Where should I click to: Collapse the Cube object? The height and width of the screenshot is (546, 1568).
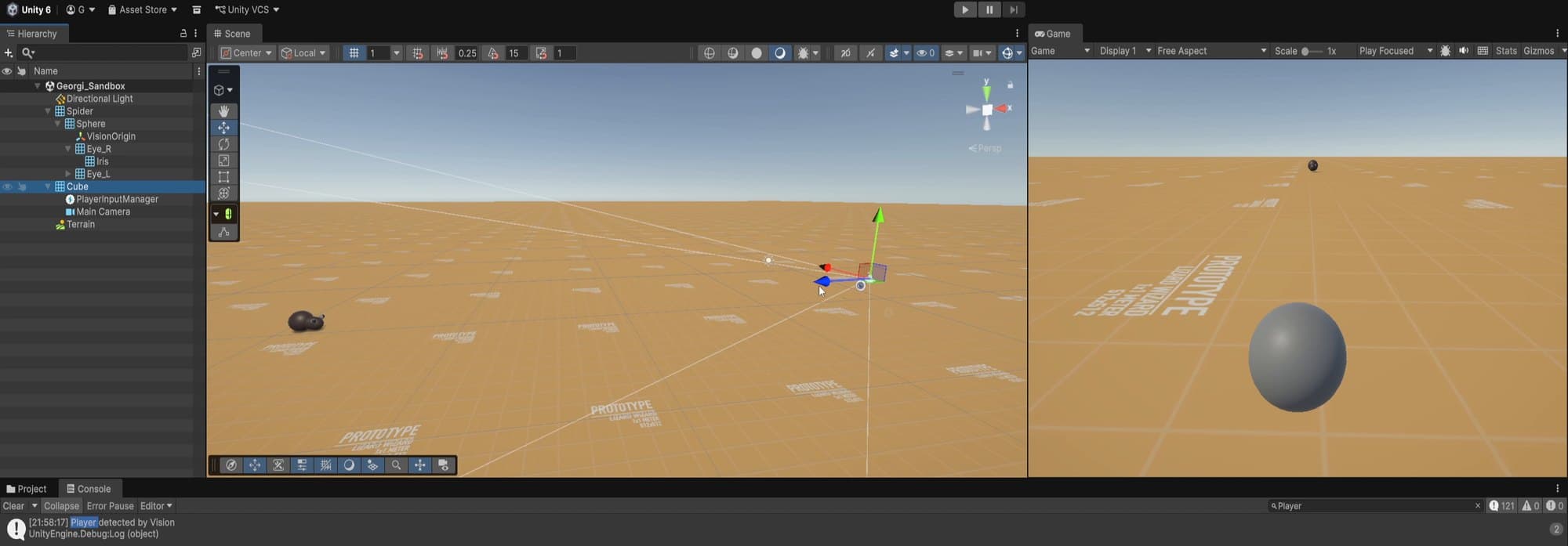point(48,186)
